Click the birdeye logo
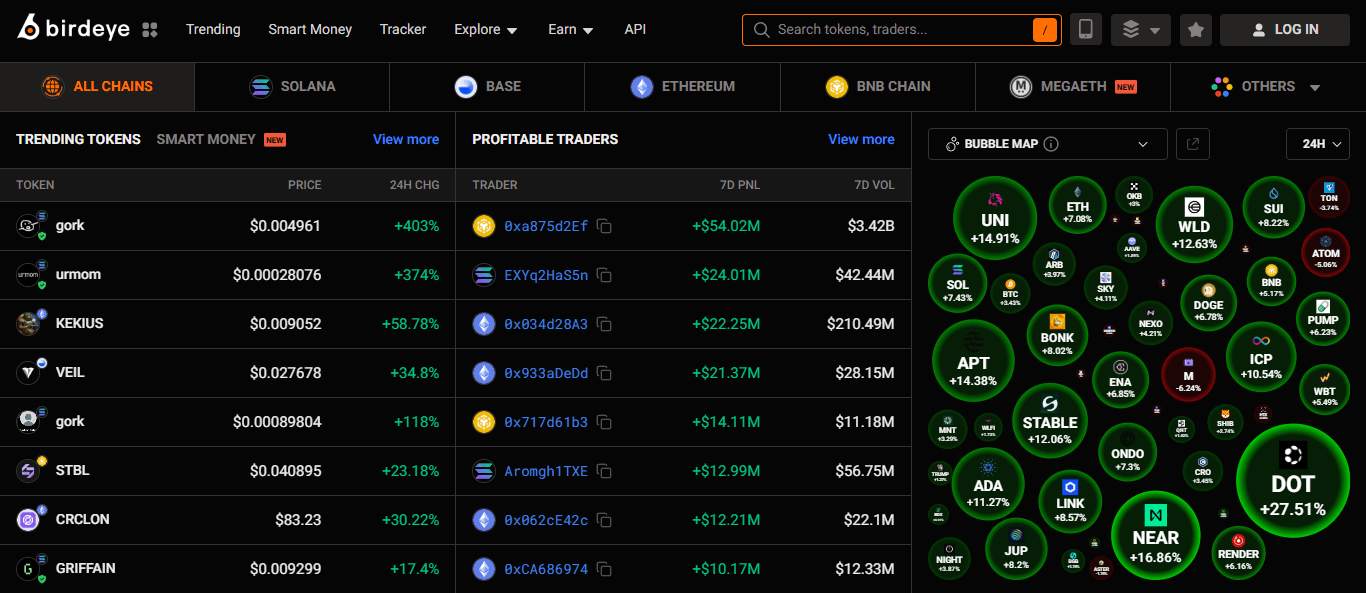The image size is (1366, 593). tap(73, 29)
